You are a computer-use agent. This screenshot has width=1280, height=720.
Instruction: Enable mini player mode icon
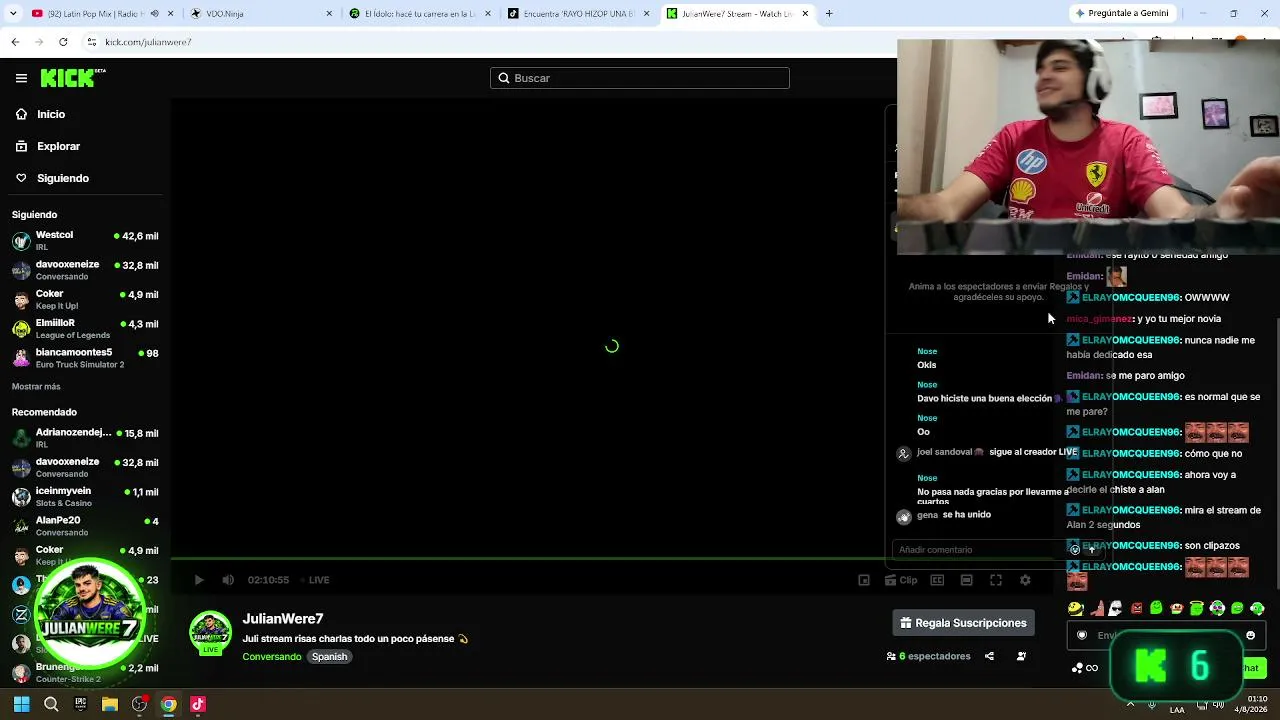[x=864, y=580]
